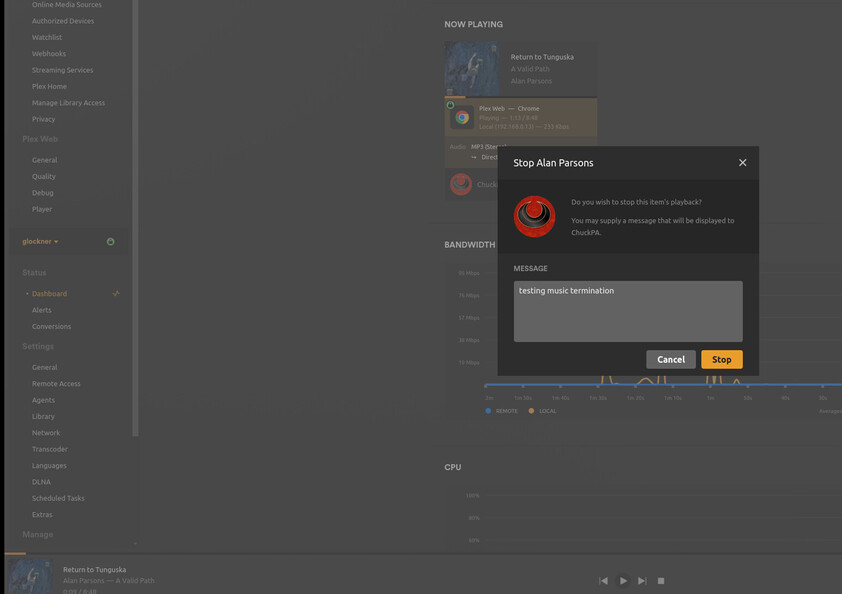Screen dimensions: 842x594
Task: Toggle the LOCAL legend dot
Action: pyautogui.click(x=531, y=411)
